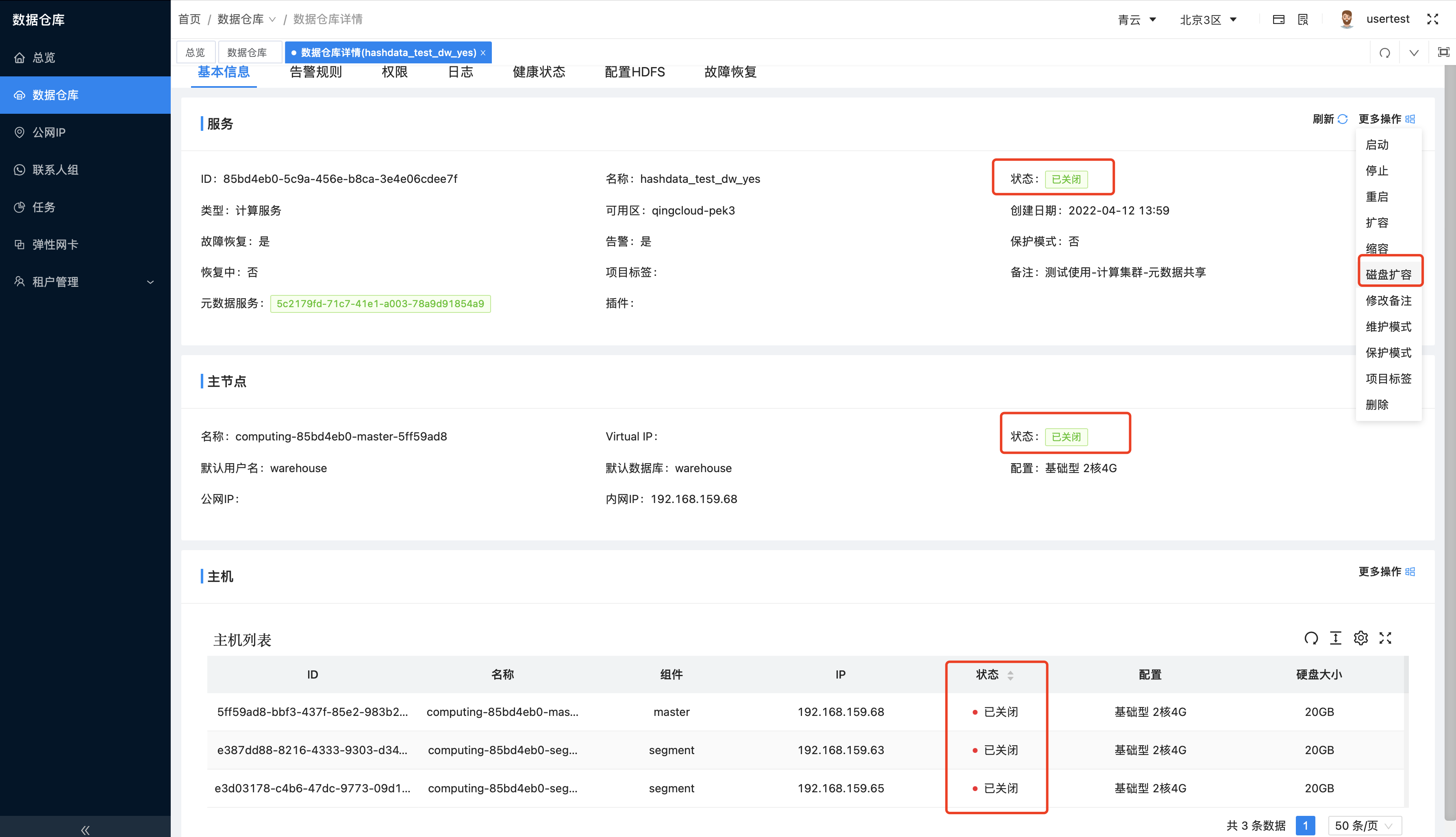
Task: Open 联系人组 from the sidebar
Action: pos(54,169)
